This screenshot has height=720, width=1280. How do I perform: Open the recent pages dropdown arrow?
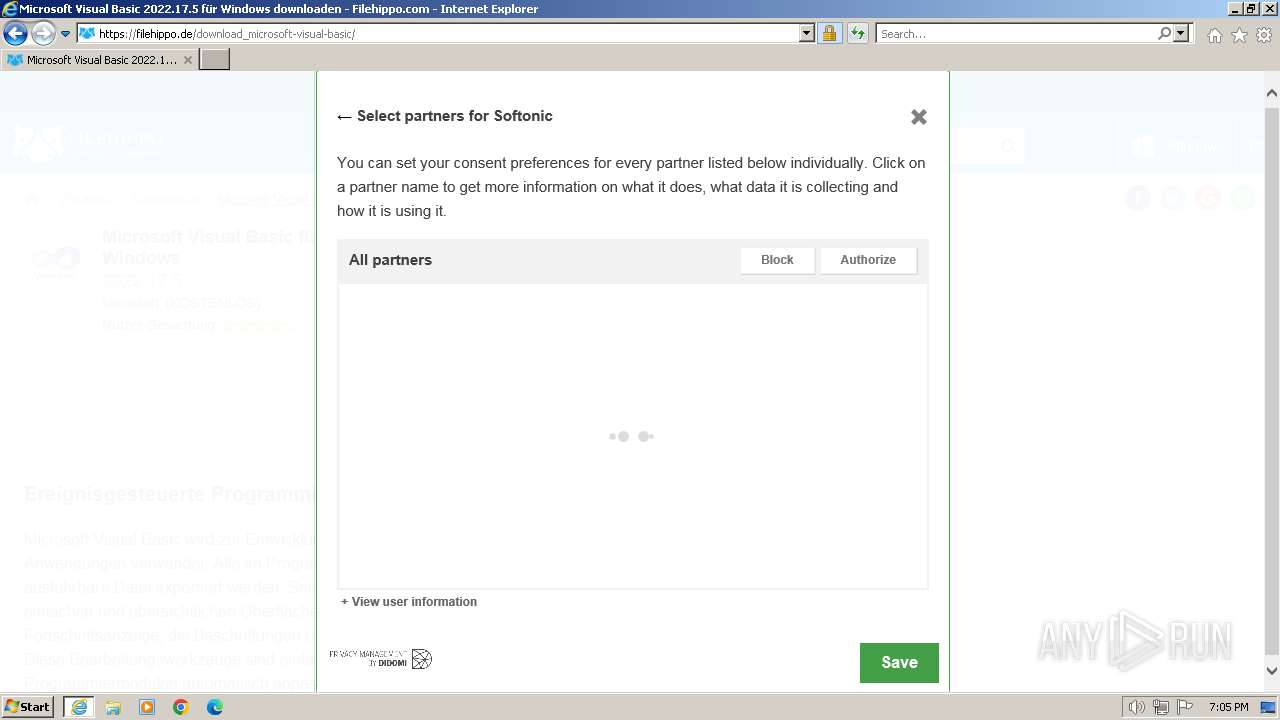click(x=65, y=34)
